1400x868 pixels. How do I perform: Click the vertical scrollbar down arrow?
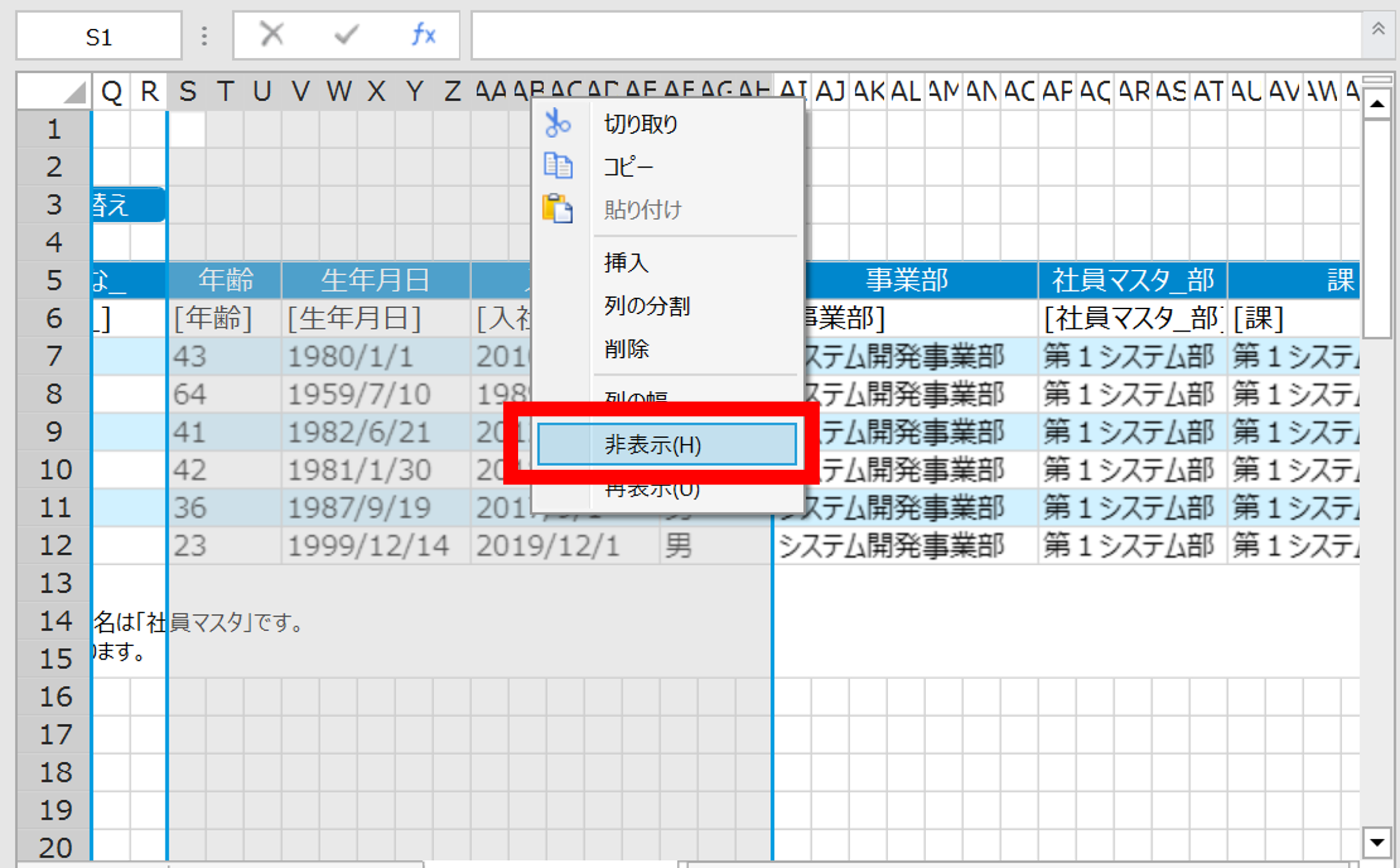(1377, 842)
